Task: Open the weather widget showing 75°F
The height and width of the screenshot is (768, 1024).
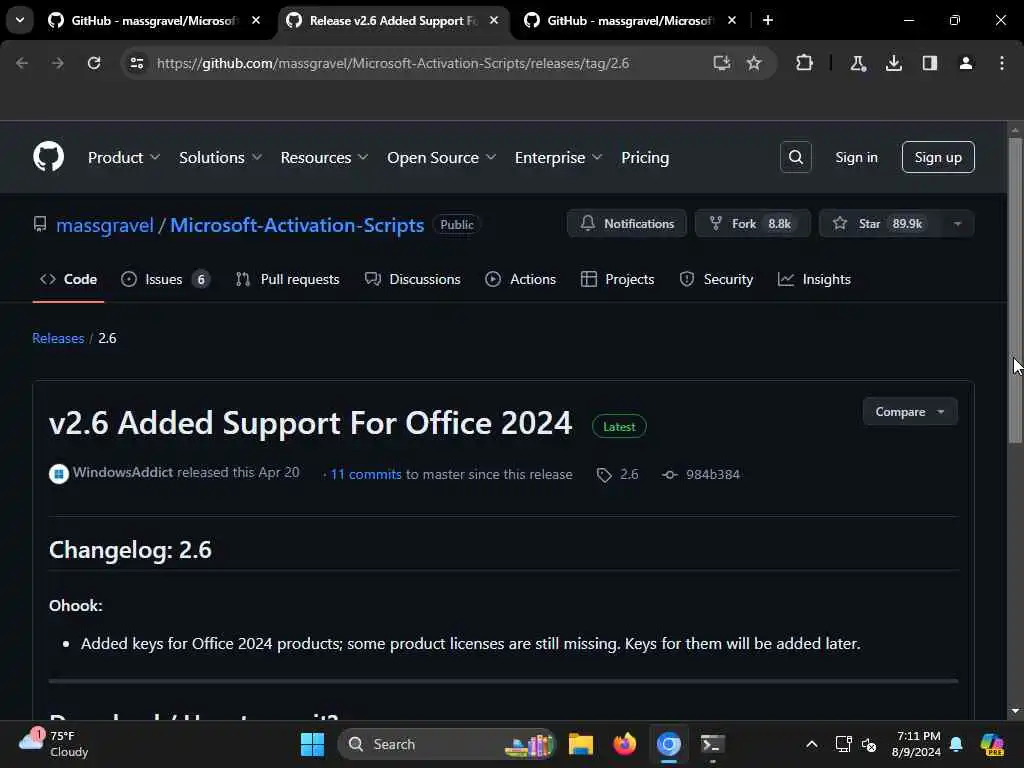Action: pos(54,744)
